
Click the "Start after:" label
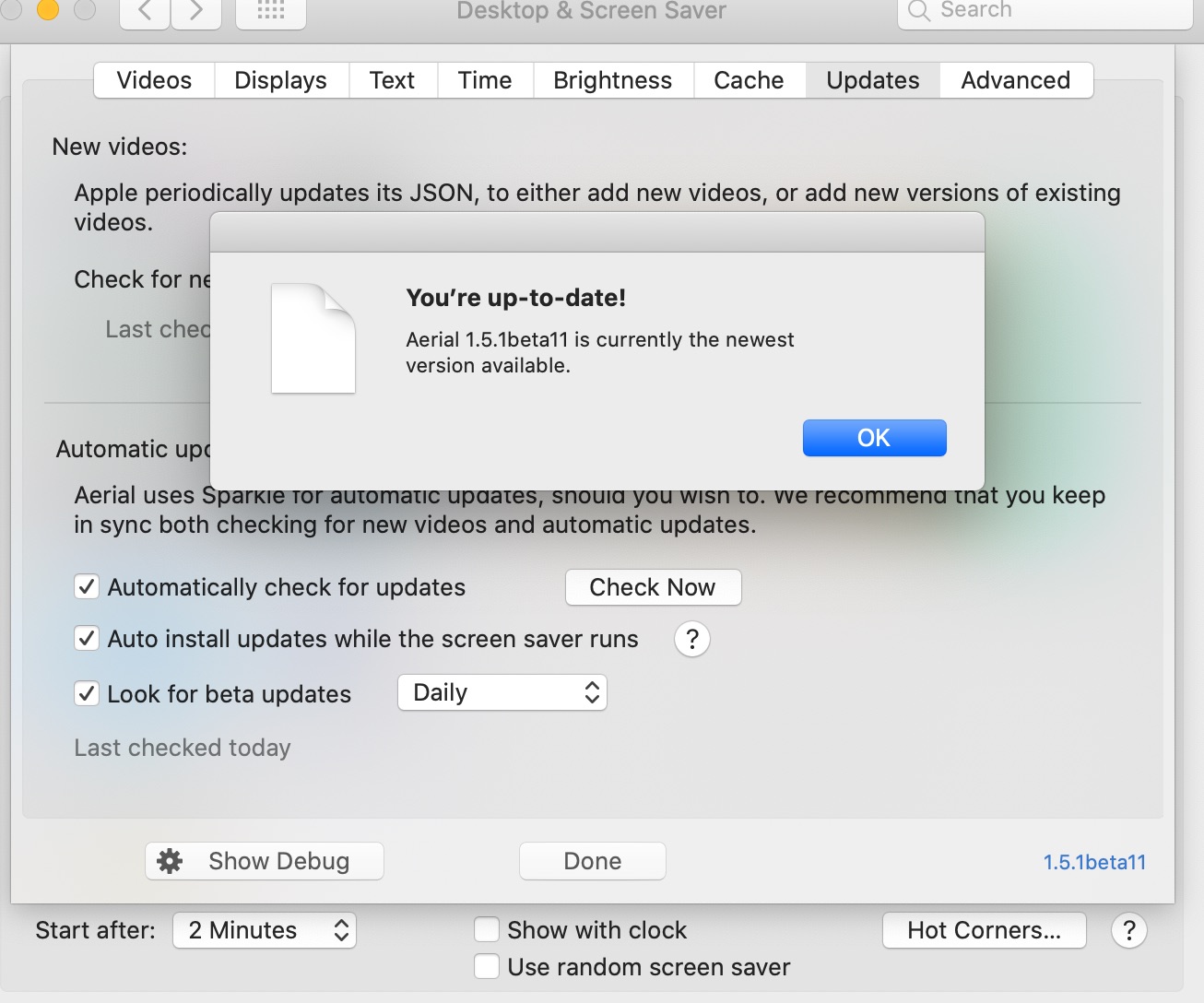(x=96, y=930)
